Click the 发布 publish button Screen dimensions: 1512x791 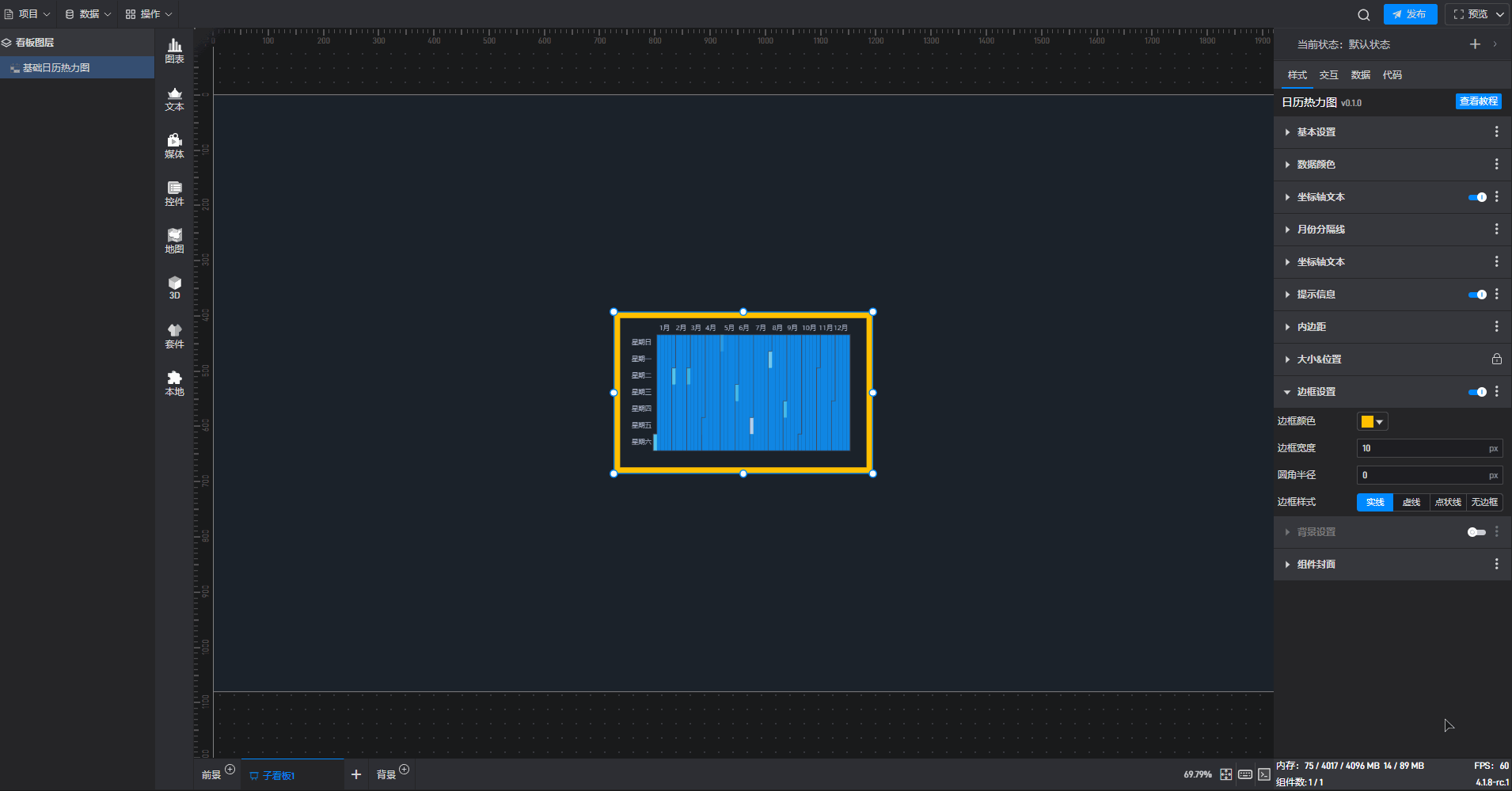pyautogui.click(x=1410, y=14)
